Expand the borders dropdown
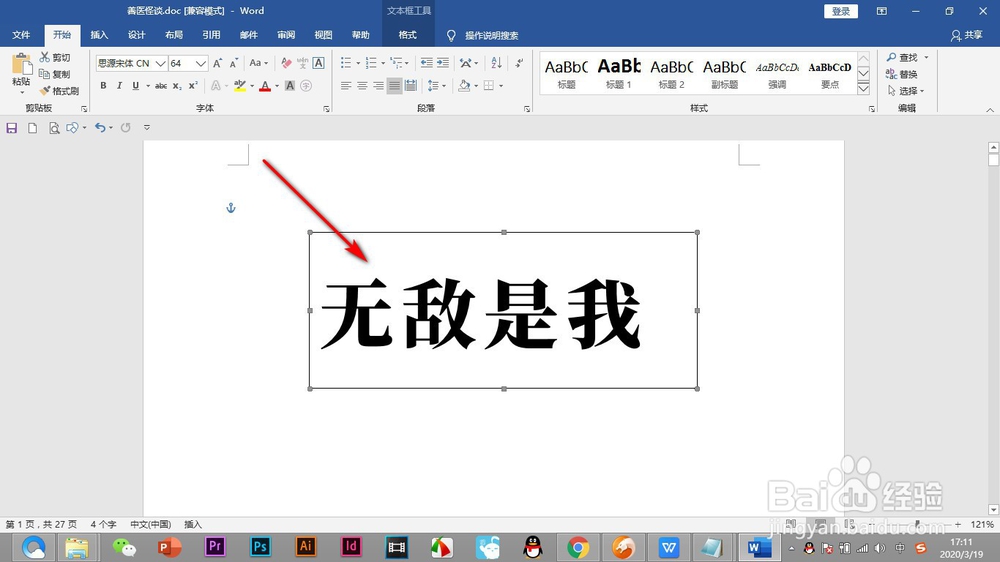This screenshot has width=1000, height=562. coord(501,85)
